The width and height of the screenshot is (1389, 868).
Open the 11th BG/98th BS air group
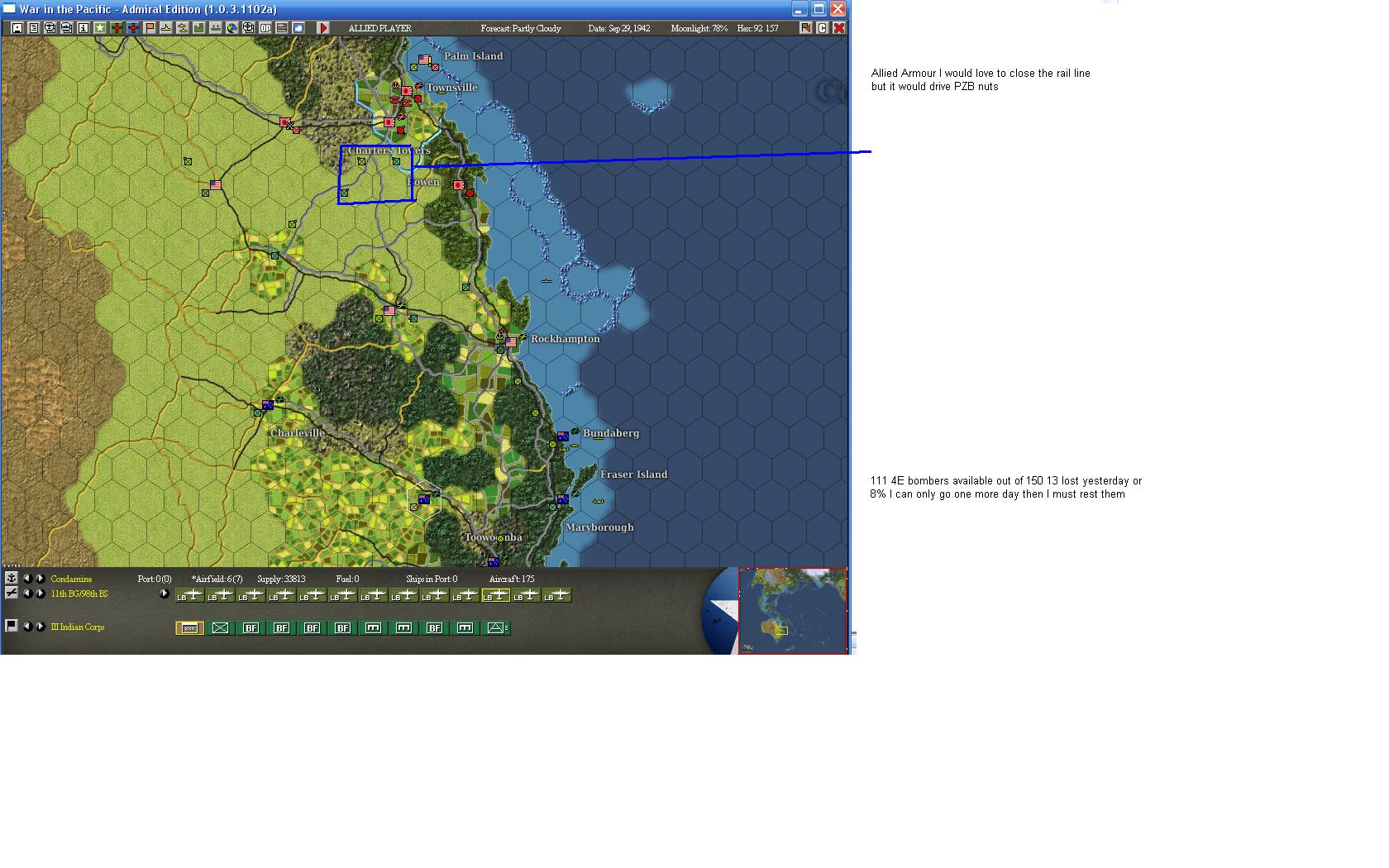pyautogui.click(x=79, y=594)
